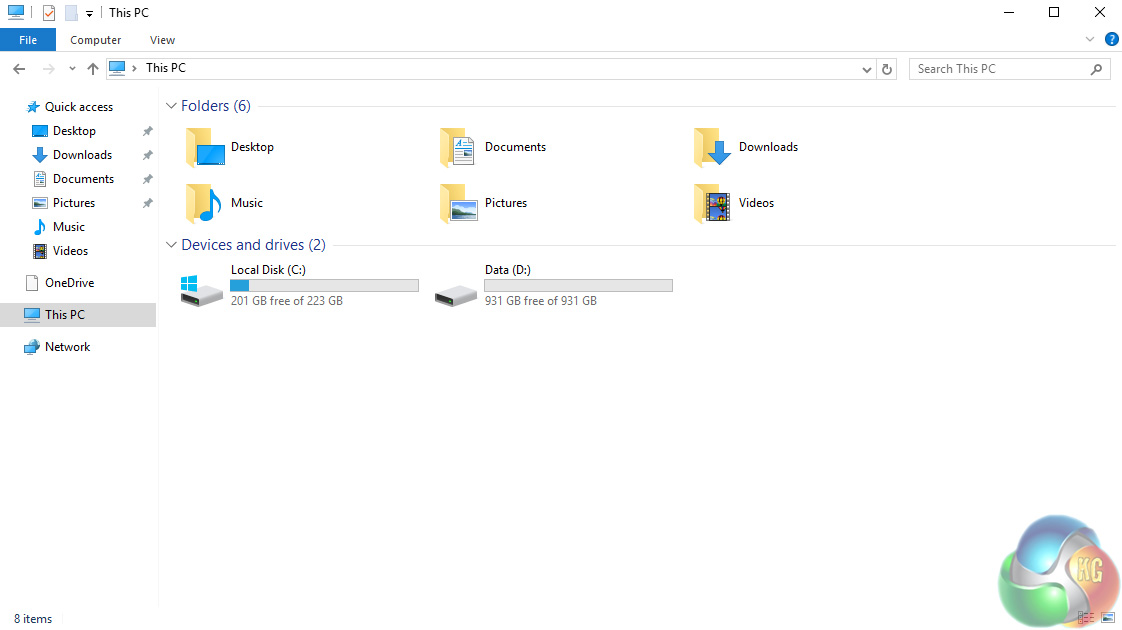The image size is (1122, 630).
Task: Click the Data (D:) usage bar
Action: pyautogui.click(x=578, y=286)
